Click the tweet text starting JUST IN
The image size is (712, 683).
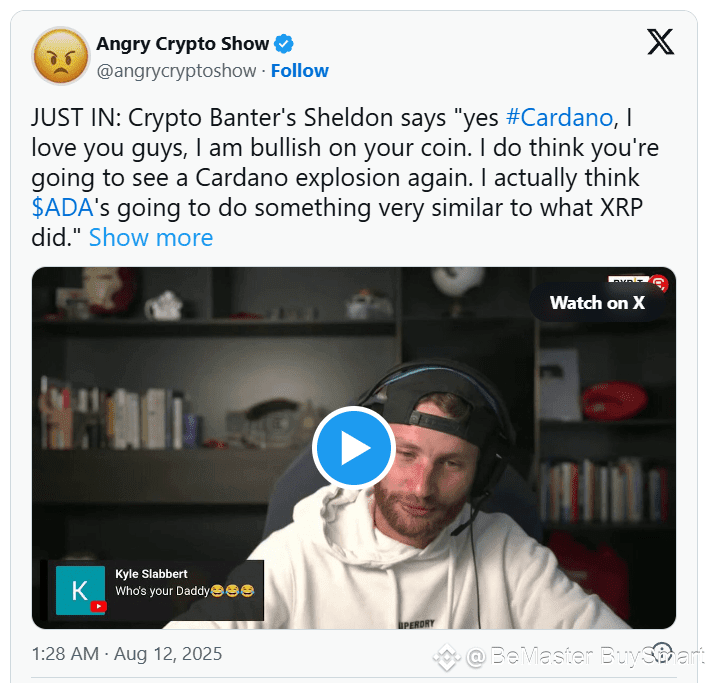pyautogui.click(x=345, y=178)
